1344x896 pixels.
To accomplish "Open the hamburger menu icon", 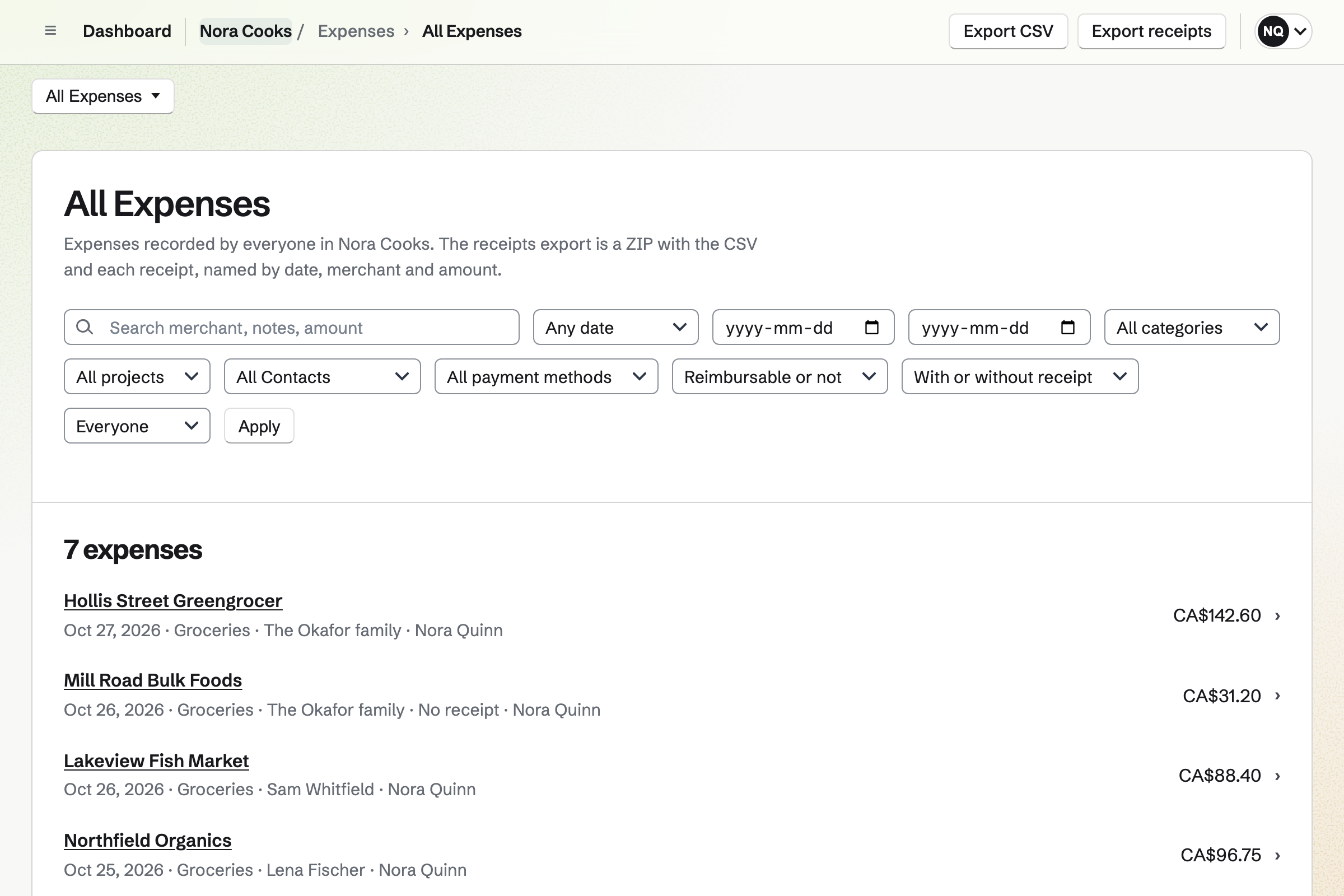I will [50, 31].
